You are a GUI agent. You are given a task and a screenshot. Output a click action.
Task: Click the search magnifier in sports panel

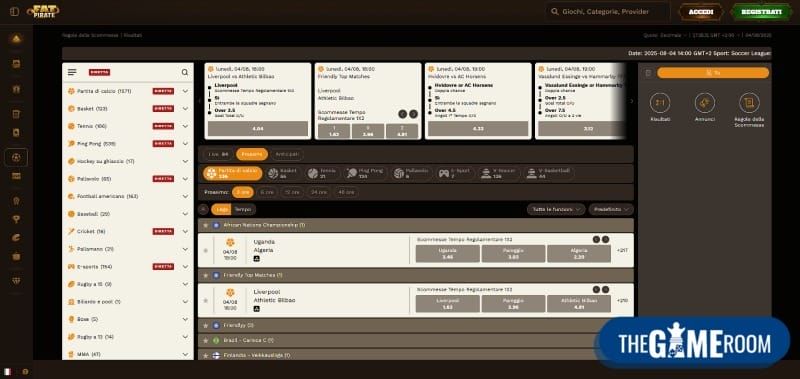pyautogui.click(x=185, y=72)
